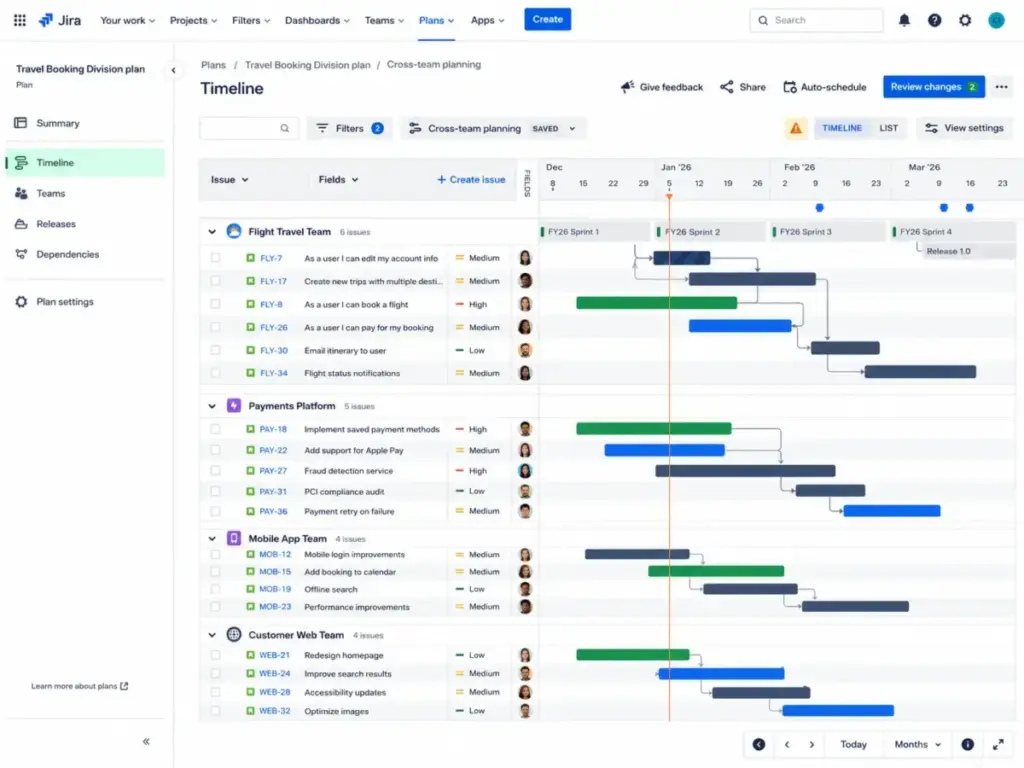Viewport: 1024px width, 768px height.
Task: Select the dark PAY-27 timeline bar
Action: [745, 470]
